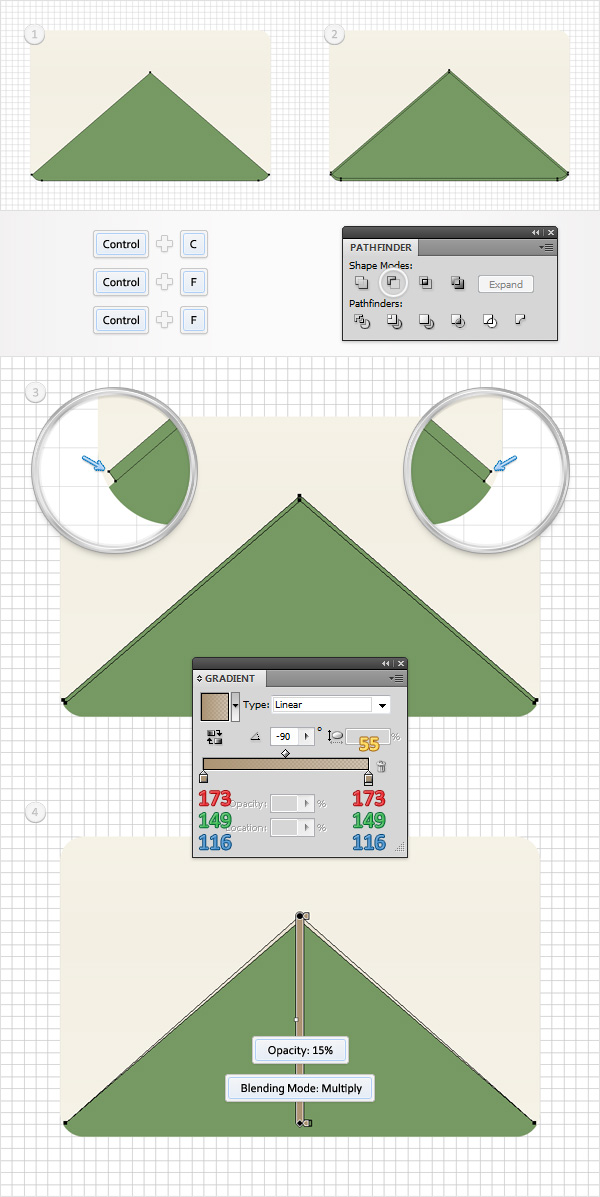
Task: Close the Pathfinder panel
Action: tap(551, 232)
